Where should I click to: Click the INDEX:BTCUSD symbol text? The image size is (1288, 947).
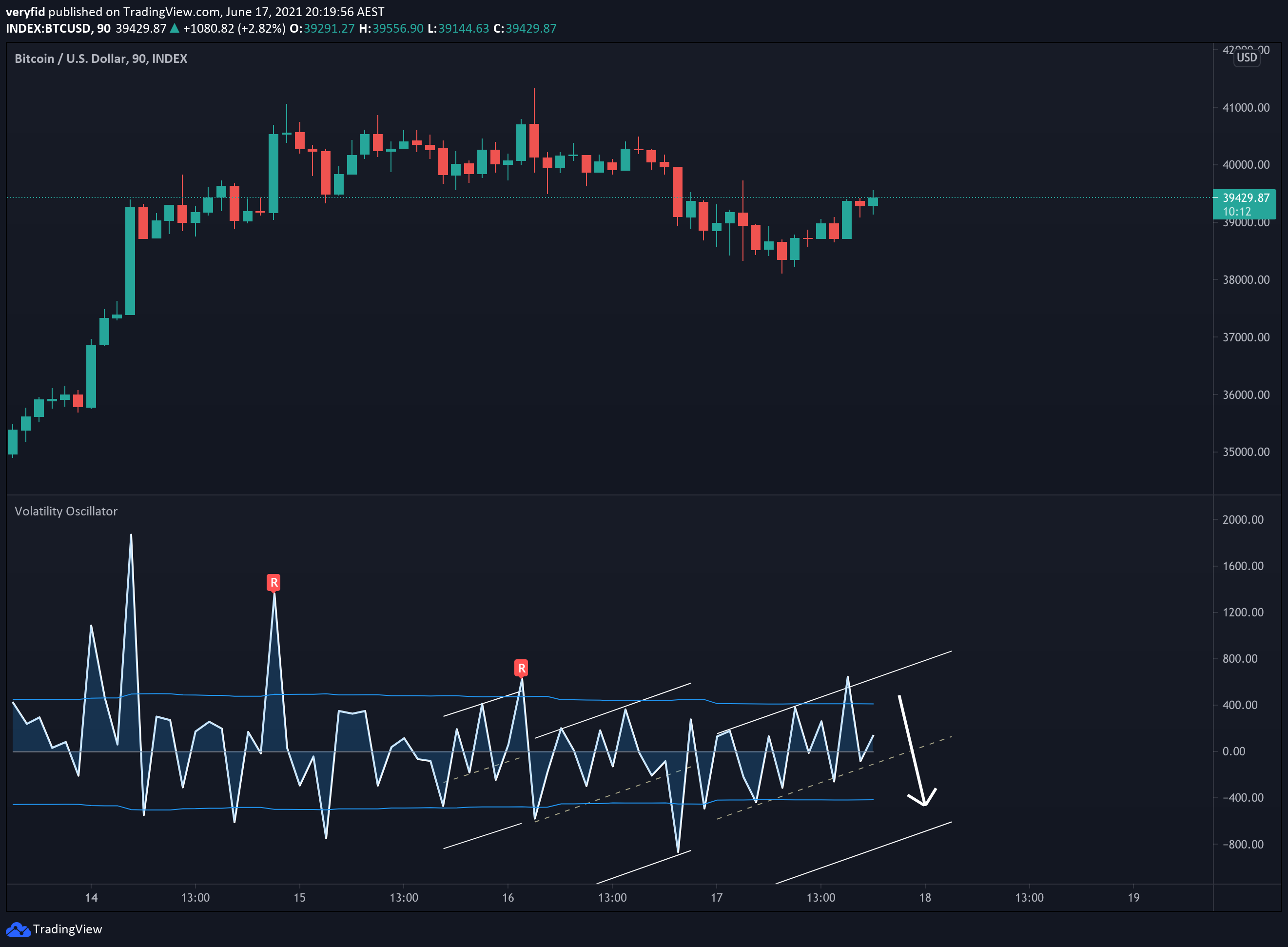pos(48,29)
